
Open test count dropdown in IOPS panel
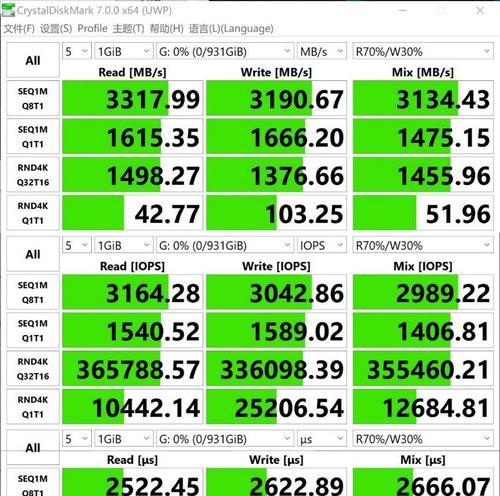[x=76, y=245]
